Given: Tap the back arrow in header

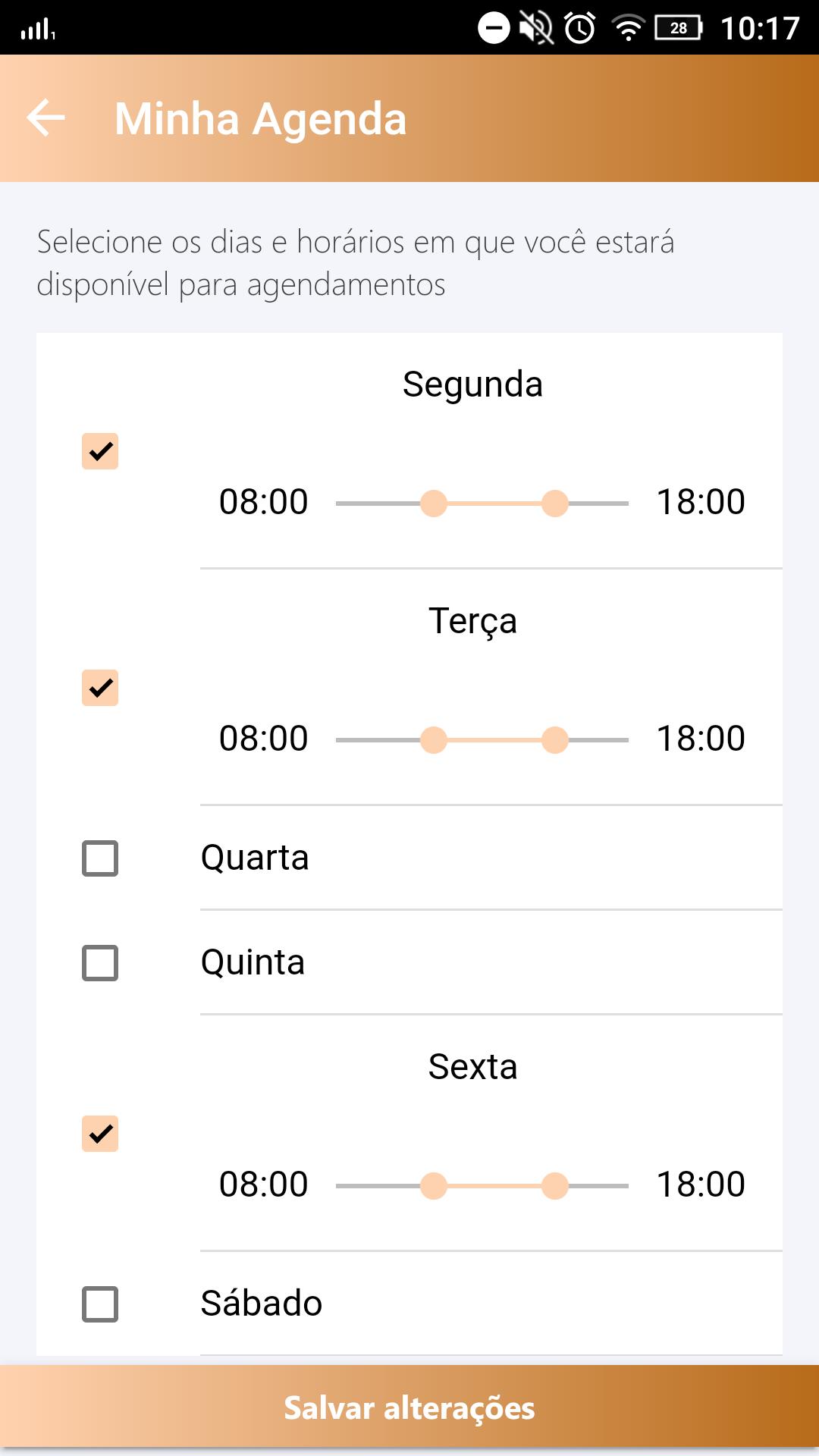Looking at the screenshot, I should [x=46, y=118].
